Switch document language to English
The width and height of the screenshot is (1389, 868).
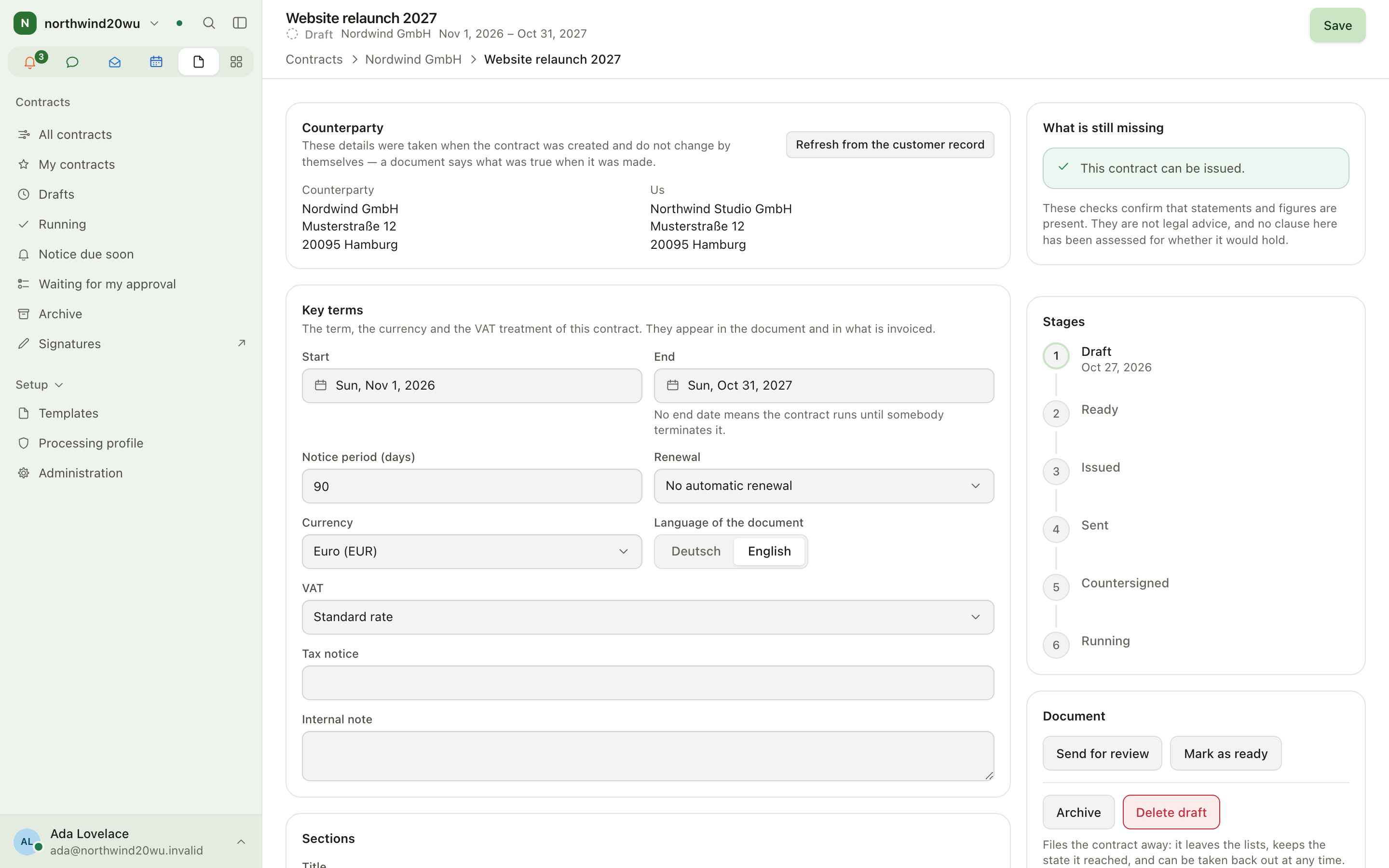click(x=769, y=551)
